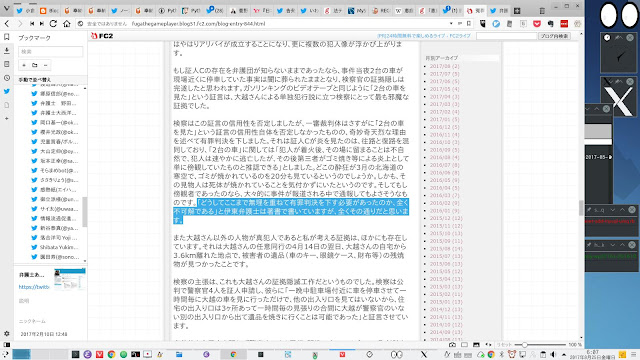Open the Notes panel
This screenshot has height=360, width=640.
pyautogui.click(x=7, y=64)
